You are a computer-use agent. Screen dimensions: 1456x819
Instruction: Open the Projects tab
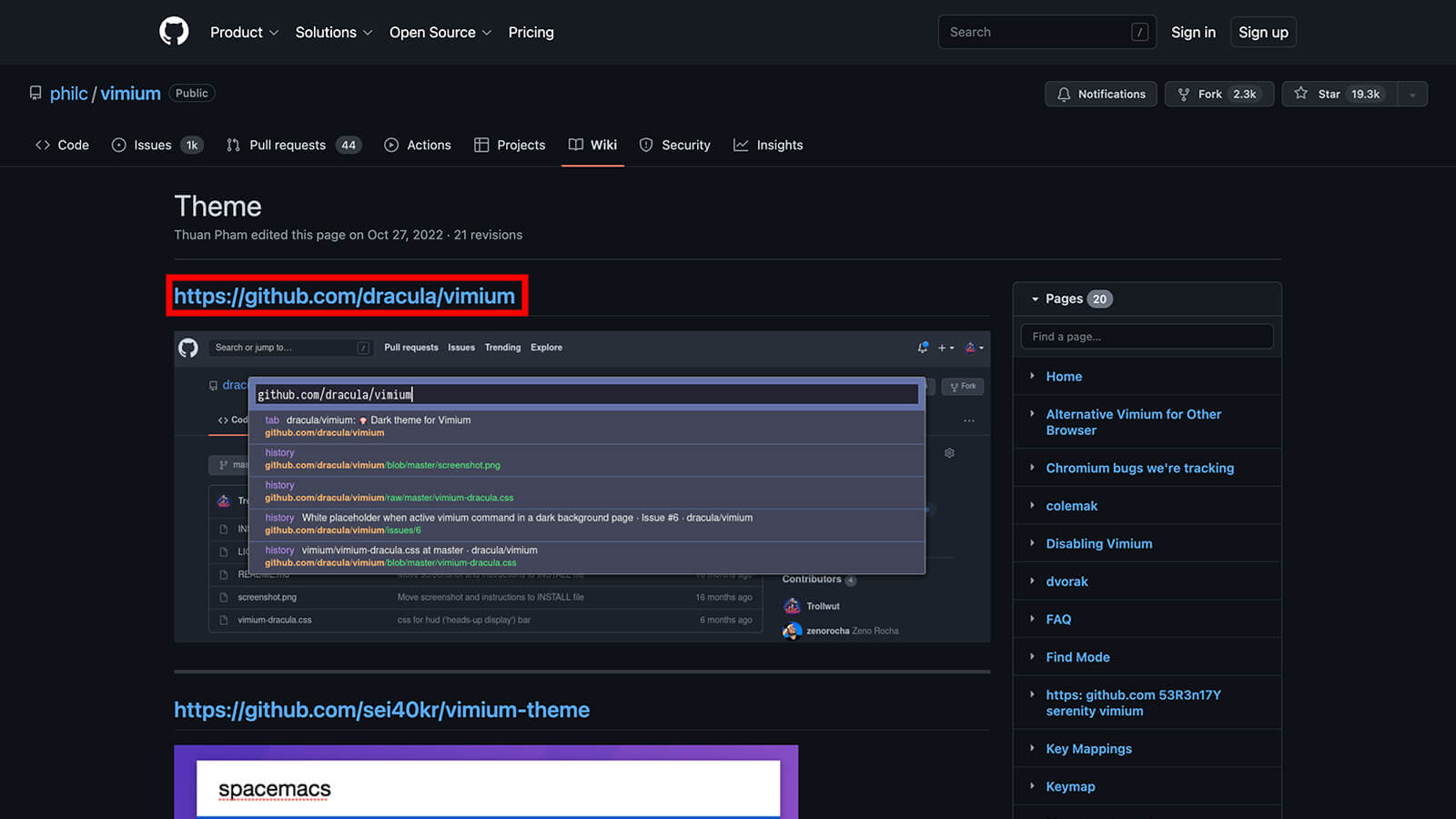click(510, 145)
